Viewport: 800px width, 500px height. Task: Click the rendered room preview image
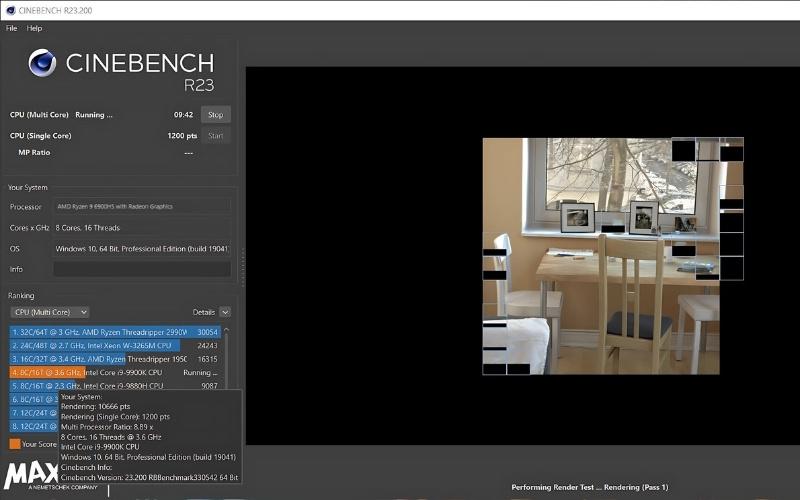coord(613,256)
